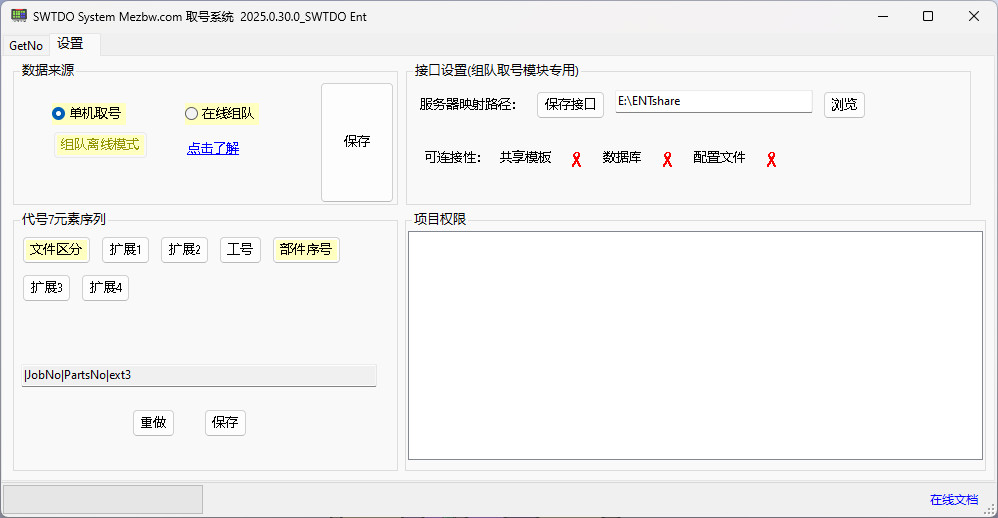Screen dimensions: 998x518
Task: Minimize the SWTDO System window
Action: point(883,16)
